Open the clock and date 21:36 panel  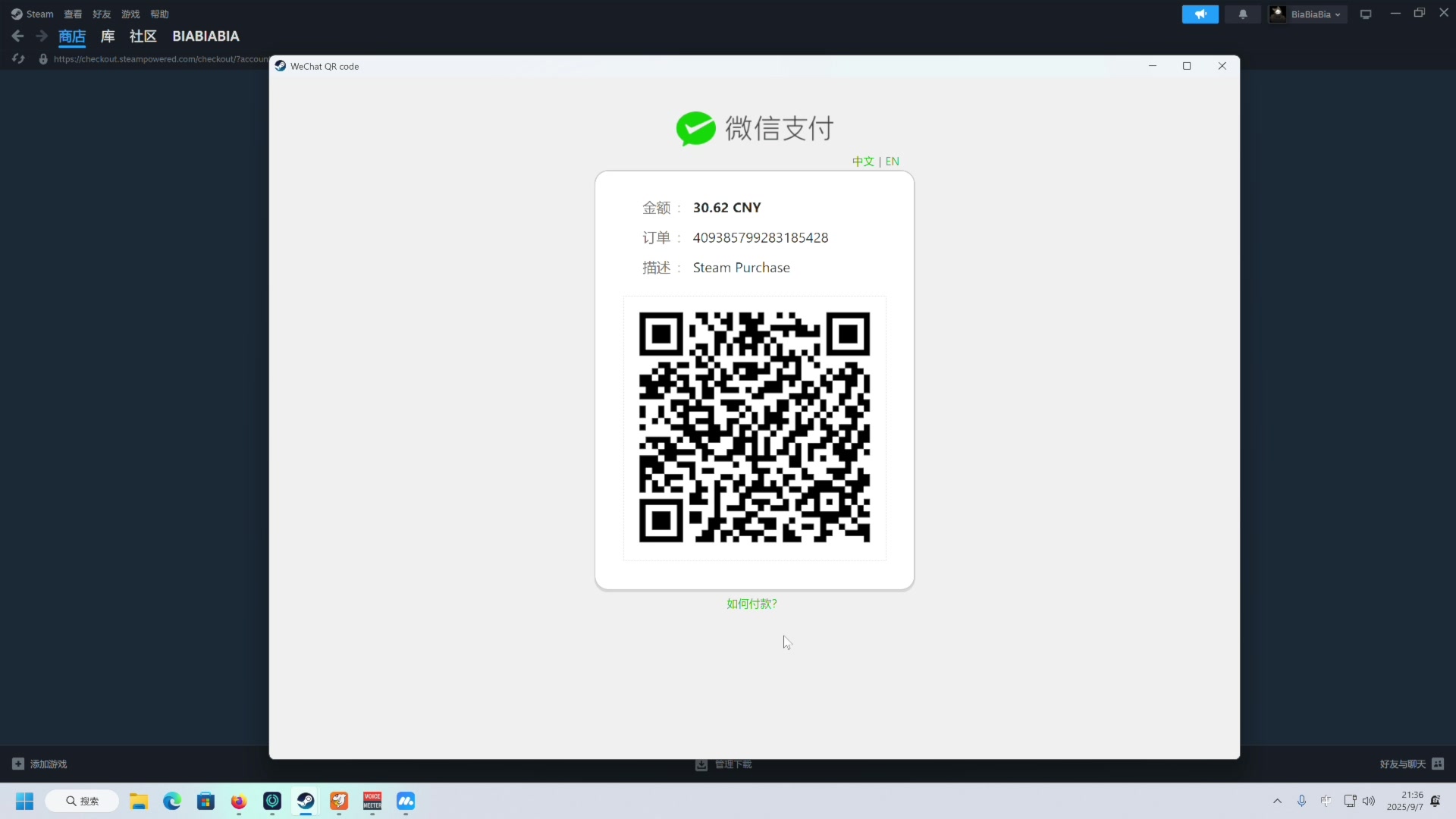pyautogui.click(x=1404, y=801)
